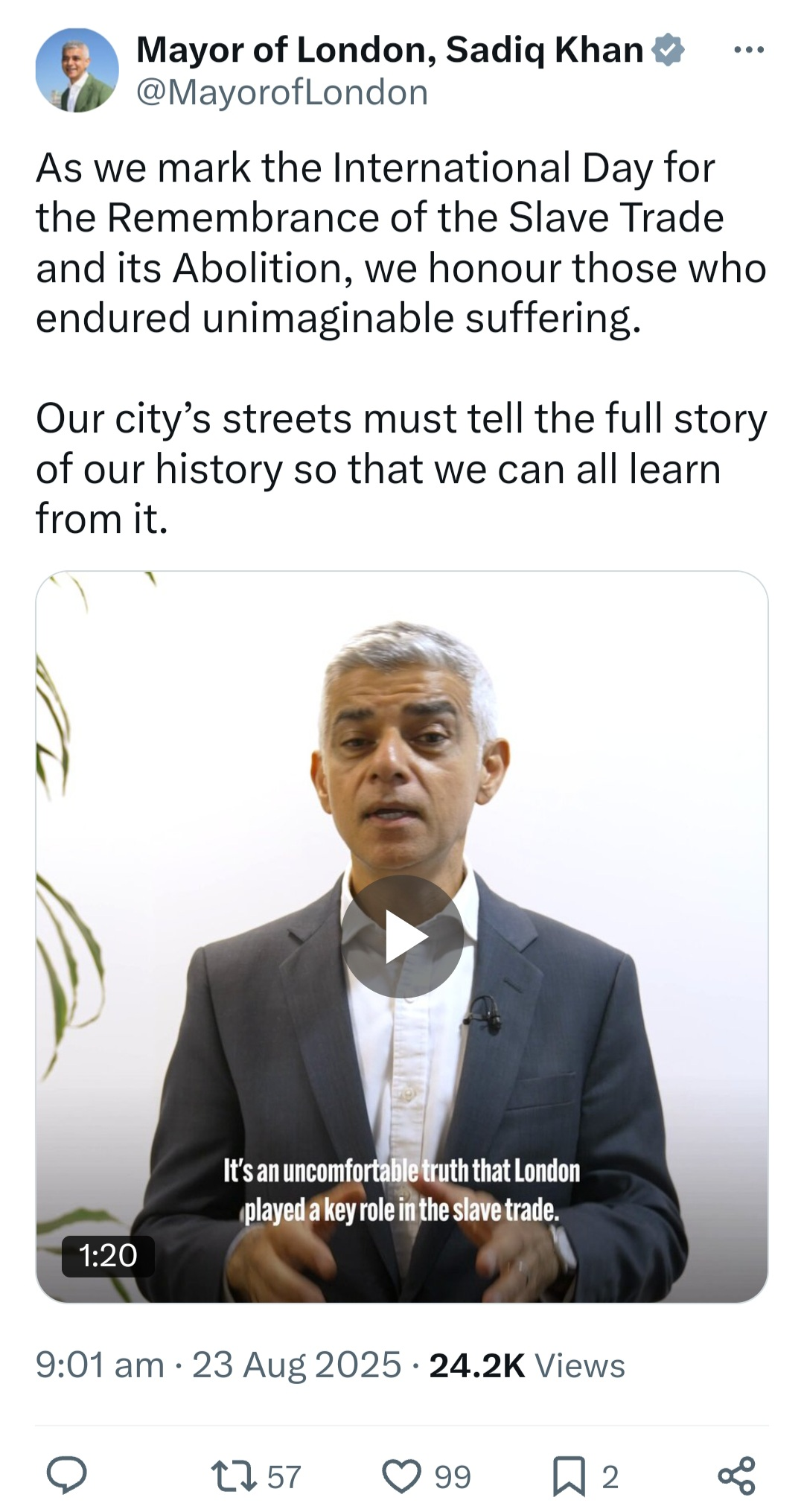Viewport: 804px width, 1512px height.
Task: Click the 23 Aug 2025 date
Action: click(296, 1365)
